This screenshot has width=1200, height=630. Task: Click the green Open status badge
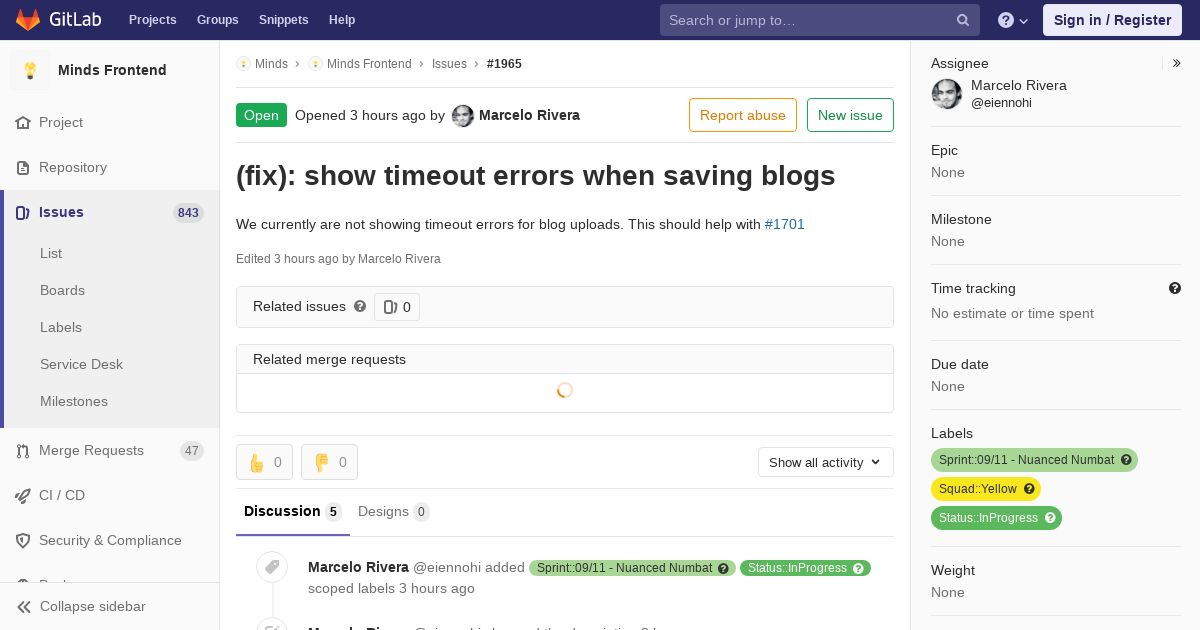pos(261,115)
